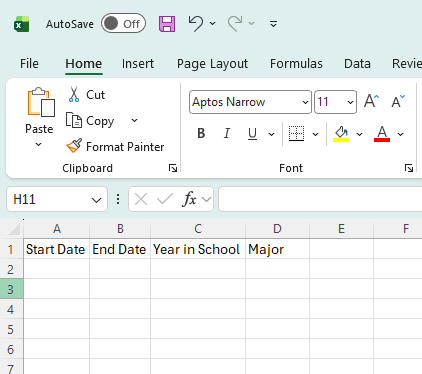This screenshot has width=422, height=374.
Task: Open the redo history dropdown
Action: (252, 23)
